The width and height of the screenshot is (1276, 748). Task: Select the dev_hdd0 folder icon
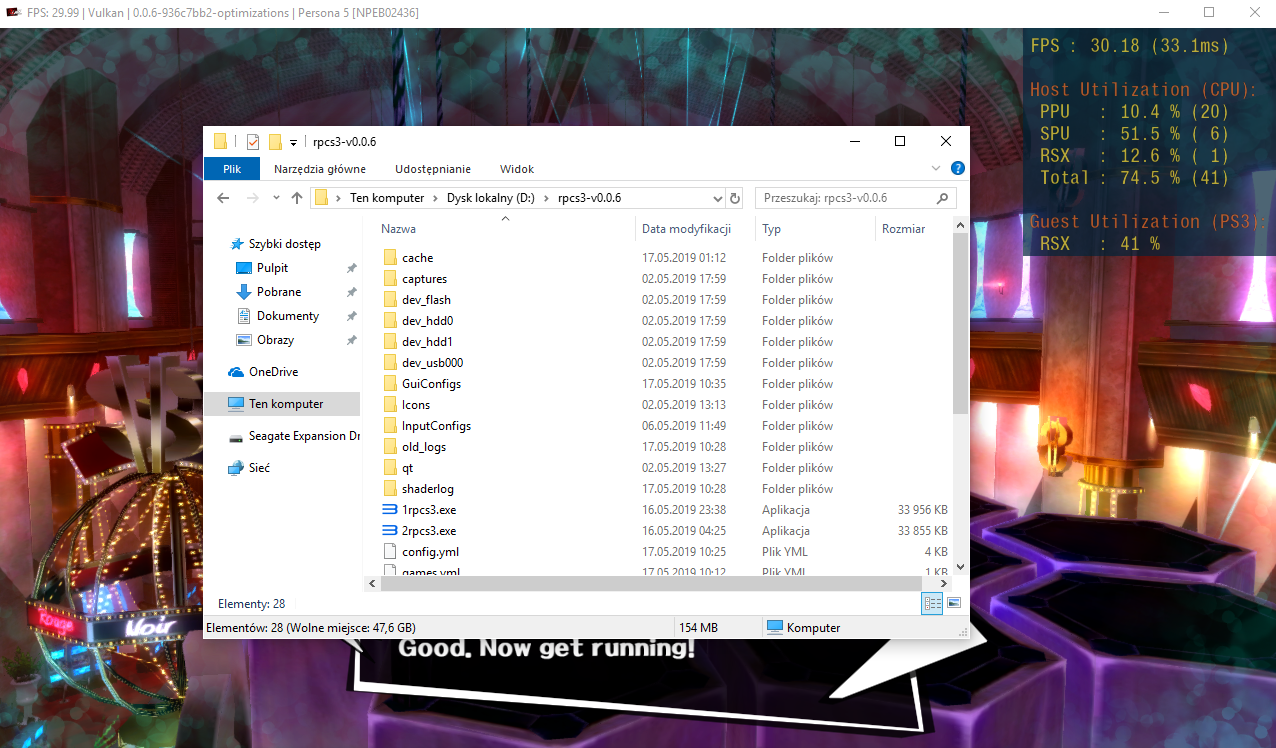(390, 321)
